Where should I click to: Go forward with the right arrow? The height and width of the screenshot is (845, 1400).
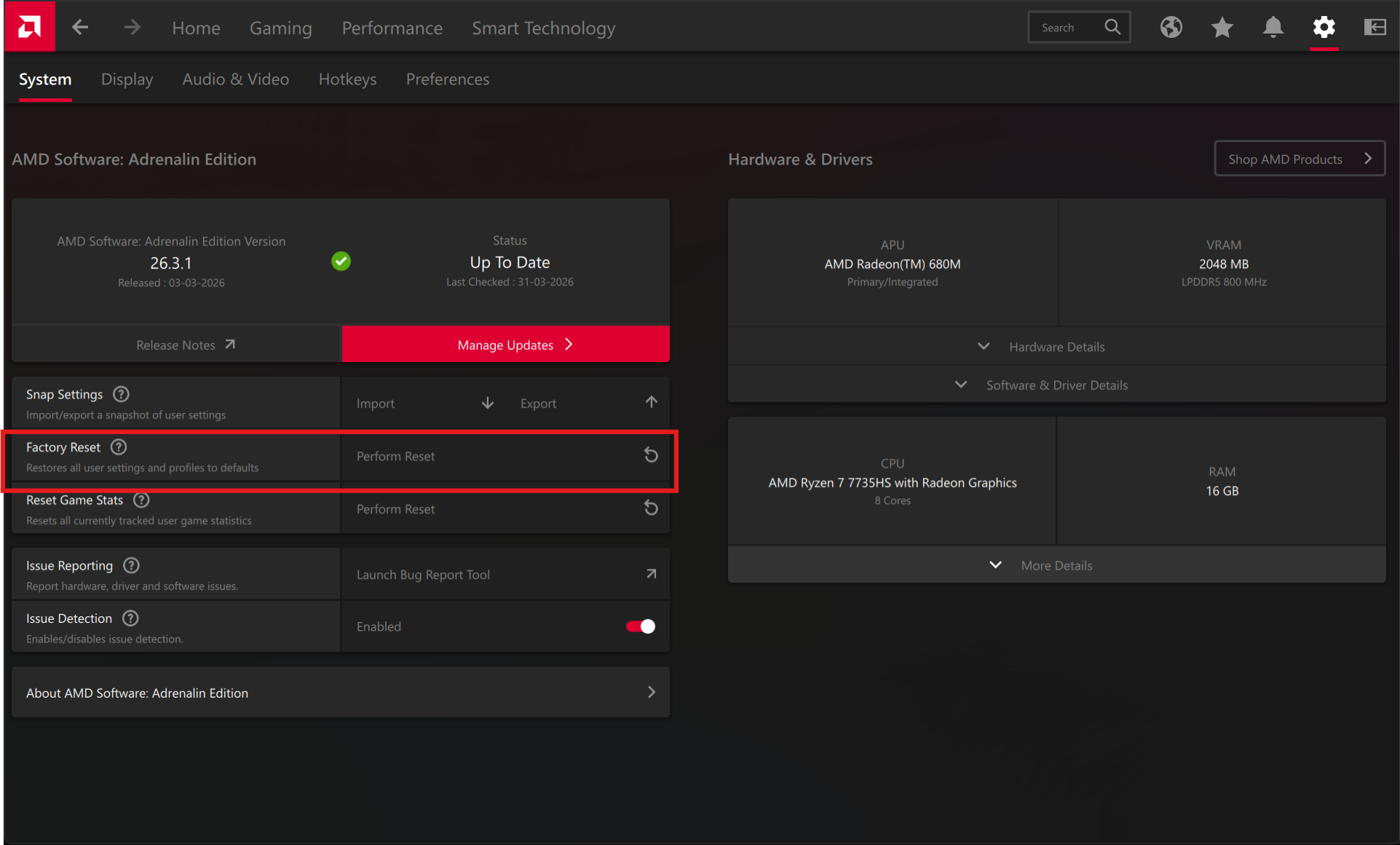coord(132,28)
